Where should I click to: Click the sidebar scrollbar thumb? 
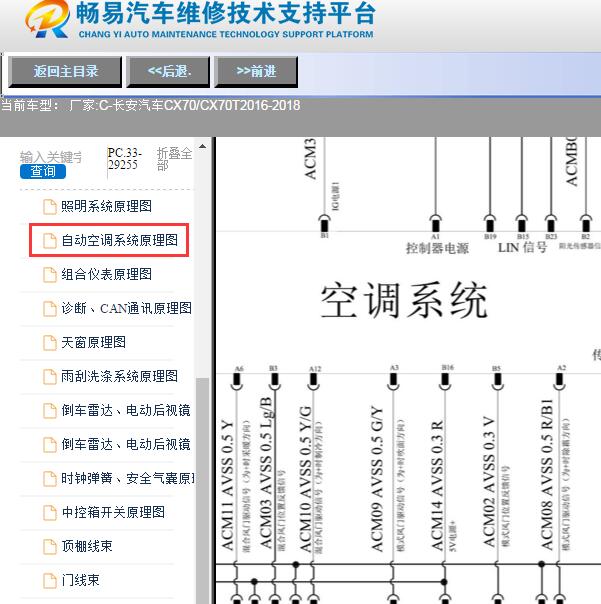pyautogui.click(x=202, y=490)
